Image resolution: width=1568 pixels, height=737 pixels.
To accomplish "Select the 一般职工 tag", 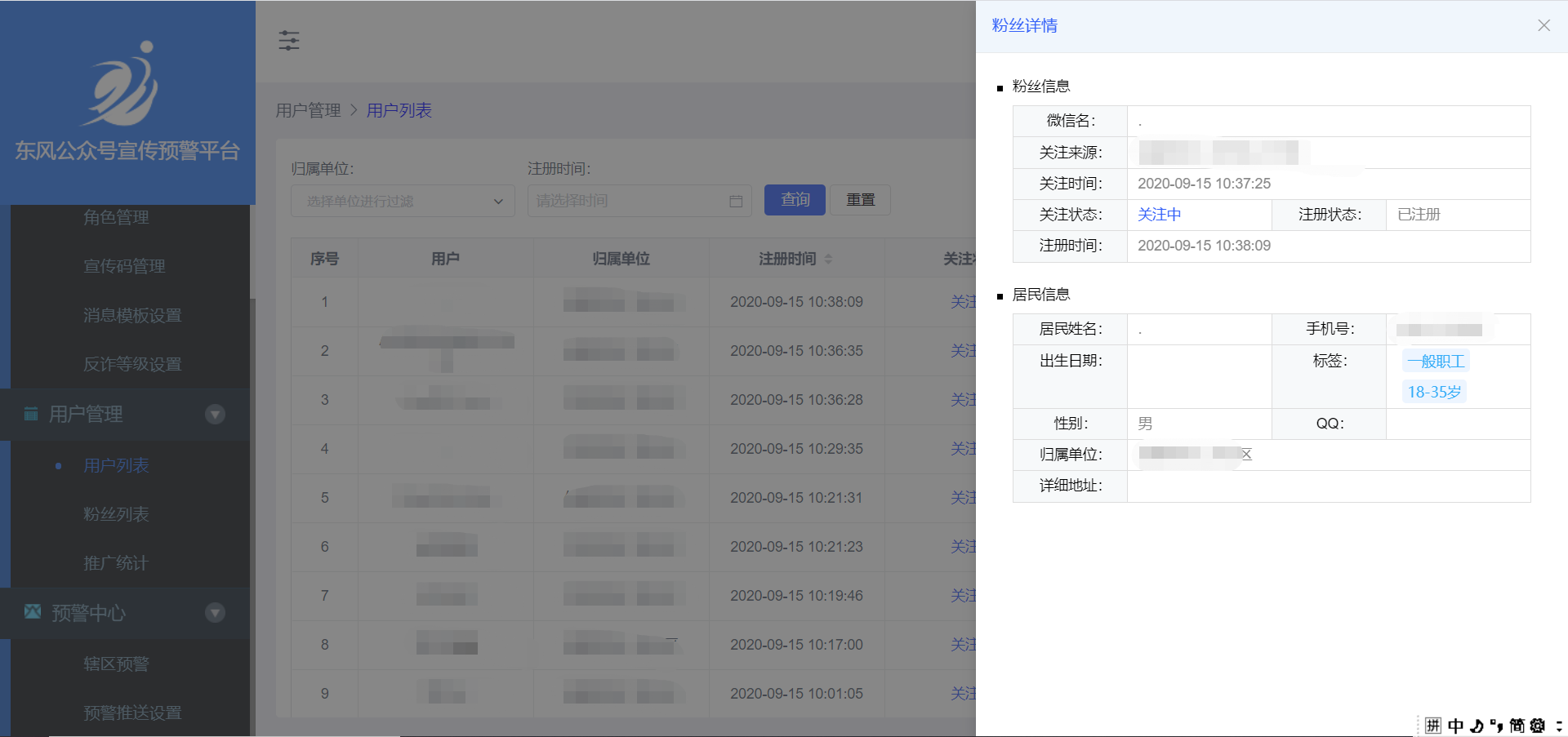I will [x=1435, y=361].
